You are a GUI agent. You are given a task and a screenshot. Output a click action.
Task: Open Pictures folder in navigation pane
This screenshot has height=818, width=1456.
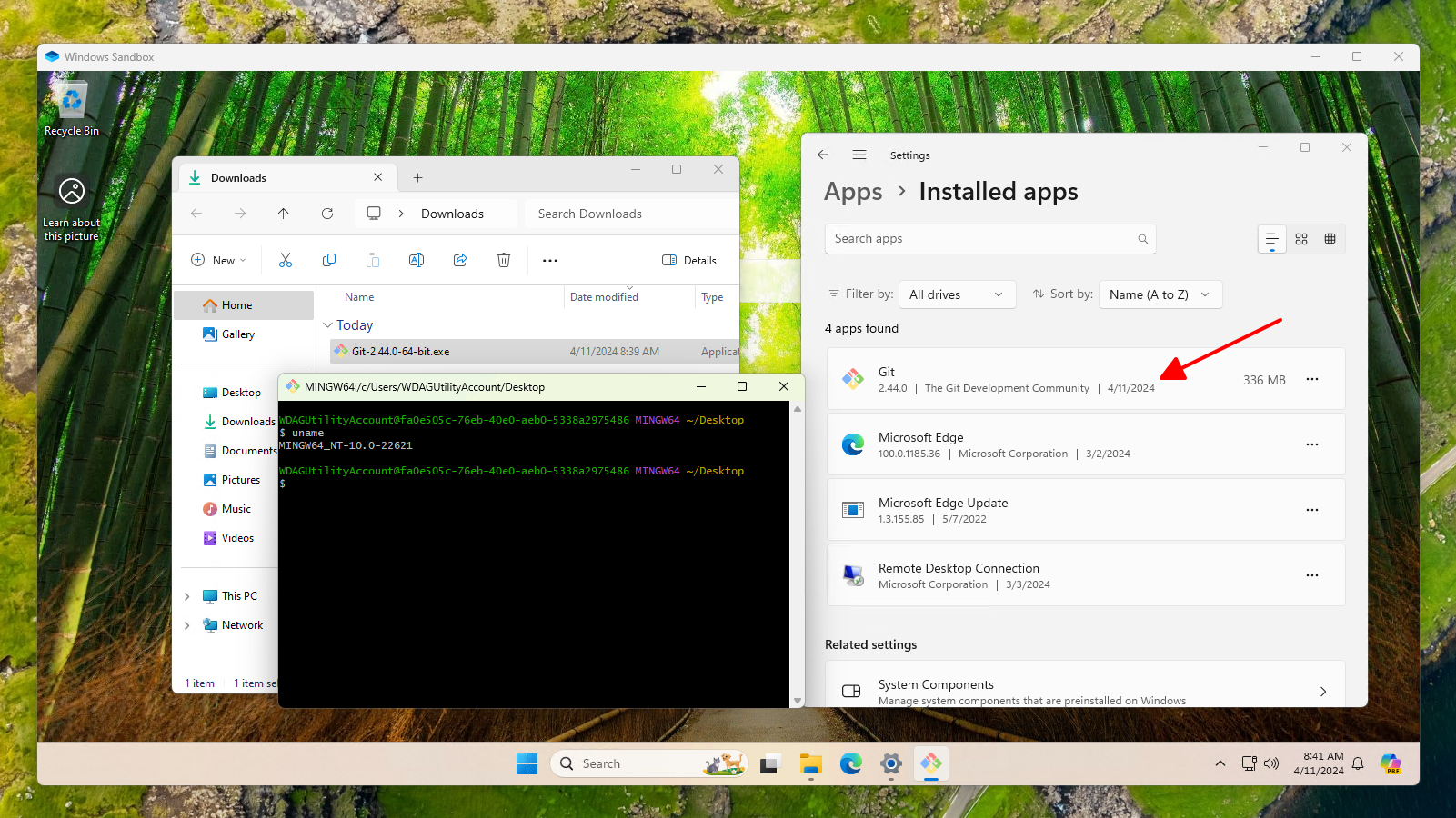tap(231, 480)
